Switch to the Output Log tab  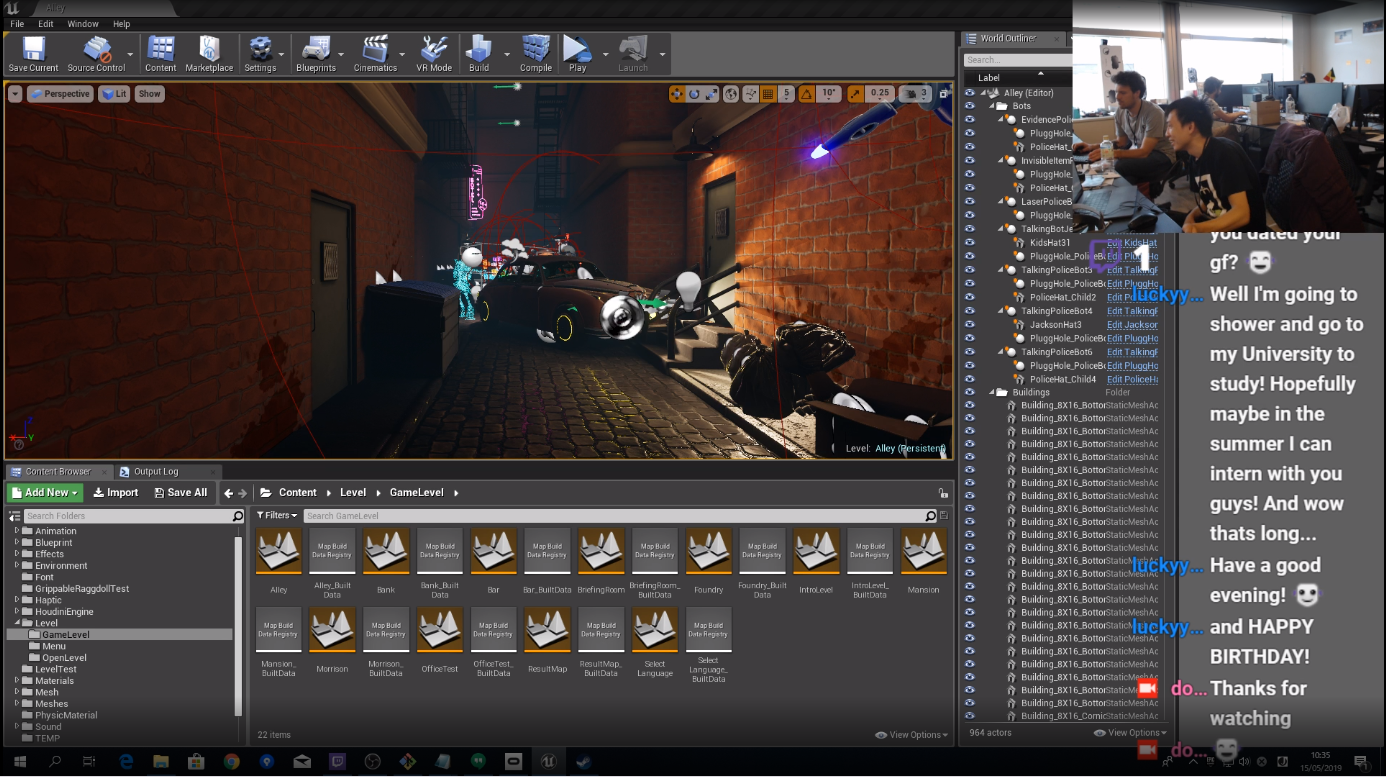coord(155,472)
